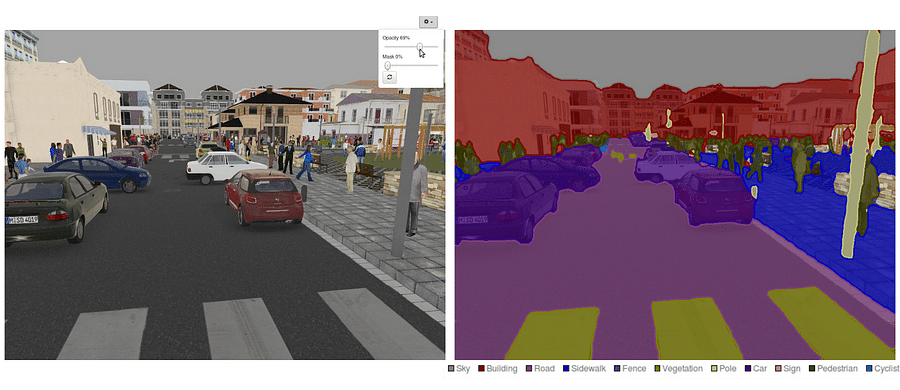Click the Sky legend color swatch
The image size is (900, 390).
click(451, 369)
